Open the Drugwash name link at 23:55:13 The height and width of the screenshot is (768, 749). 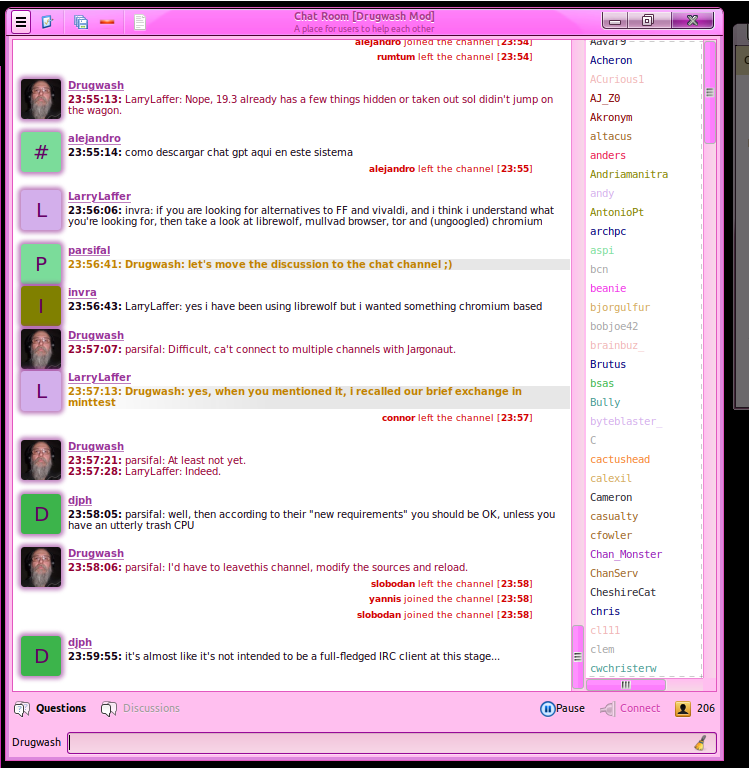point(96,85)
